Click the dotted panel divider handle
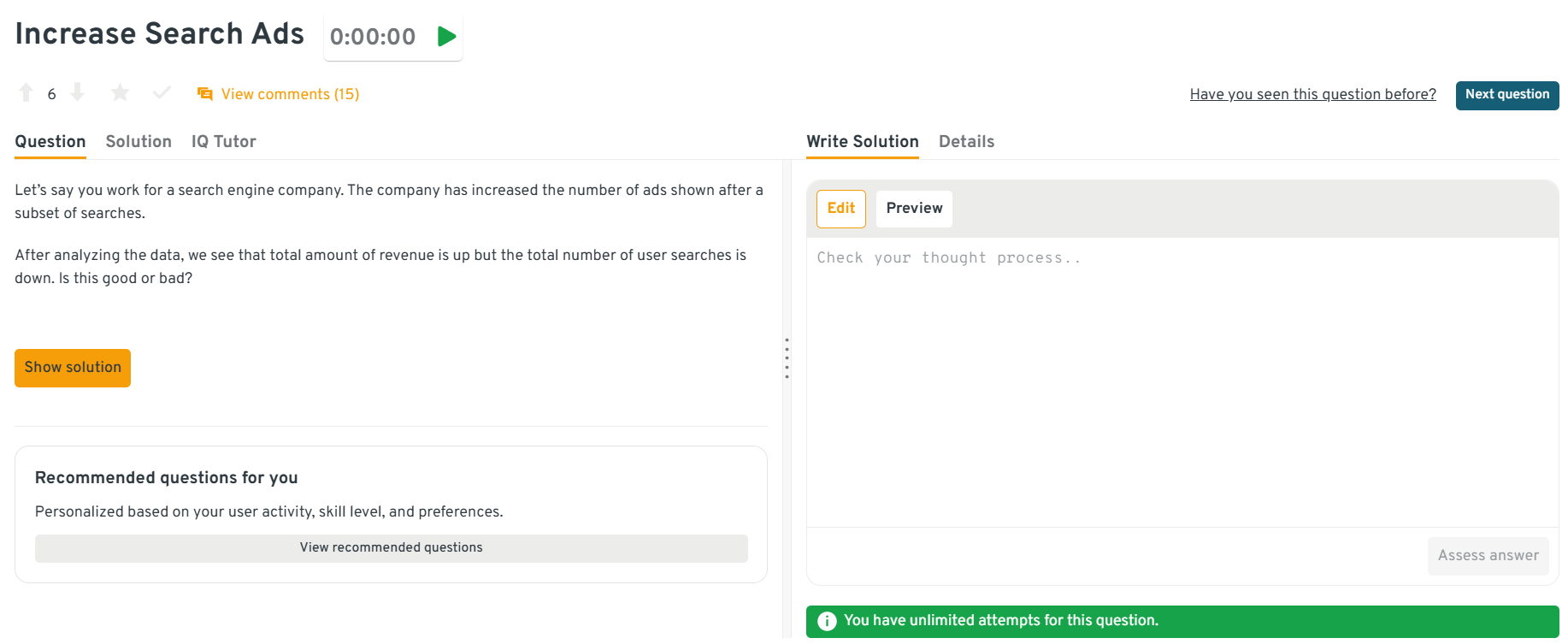Screen dimensions: 1568x644 coord(787,358)
